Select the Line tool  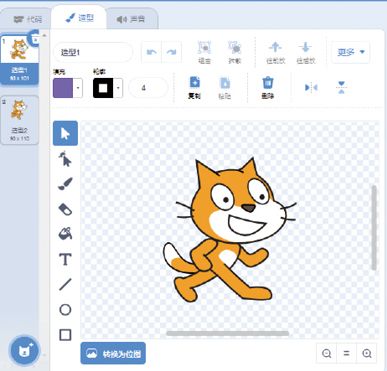pos(65,284)
